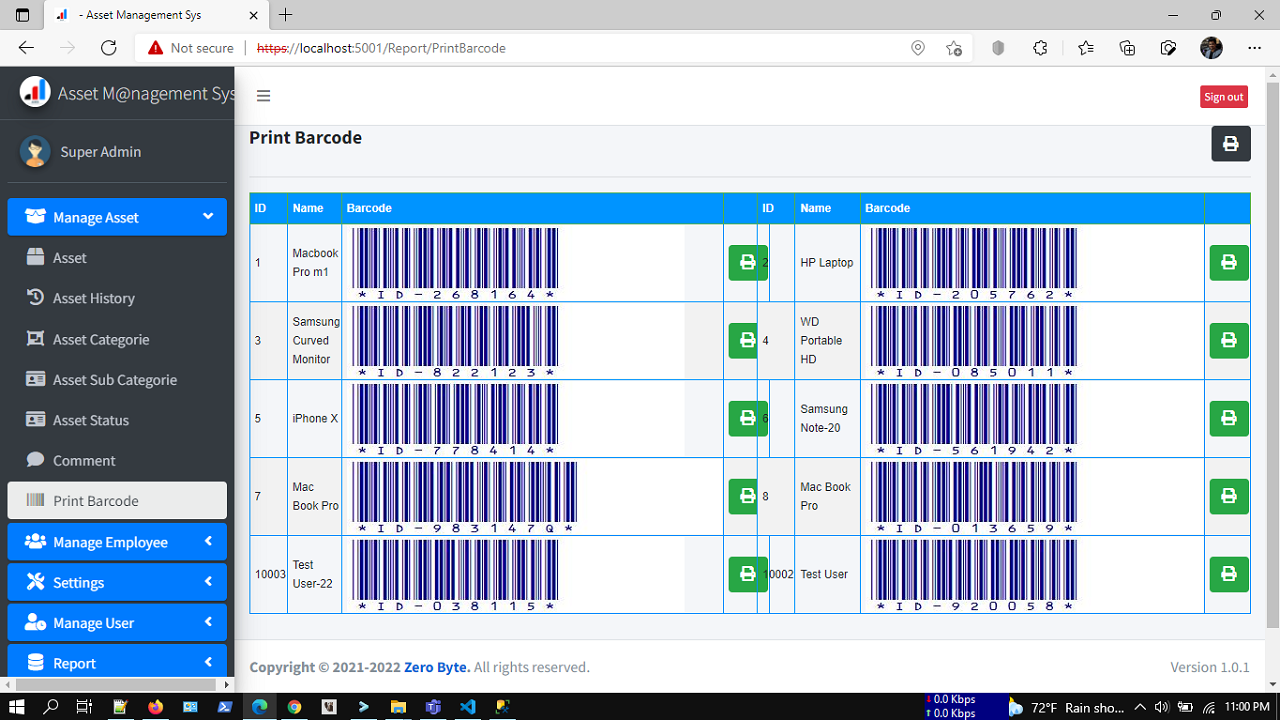Screen dimensions: 1280x720
Task: Print barcode for Test User ID 10002
Action: click(1229, 574)
